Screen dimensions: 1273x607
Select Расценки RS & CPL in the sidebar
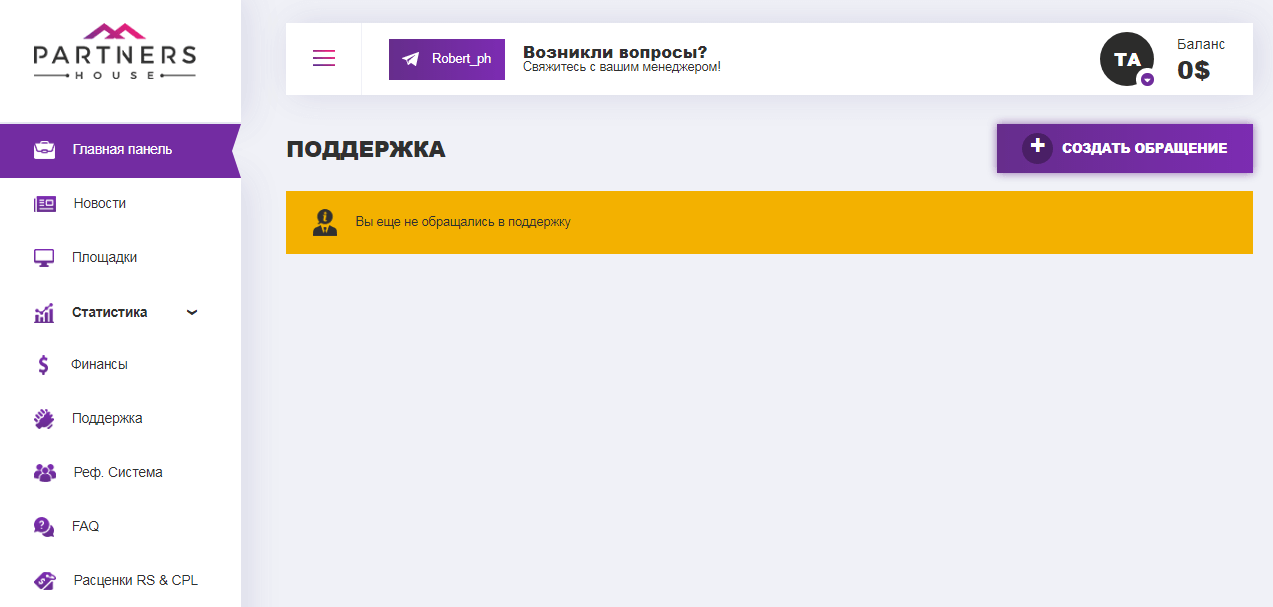point(133,579)
